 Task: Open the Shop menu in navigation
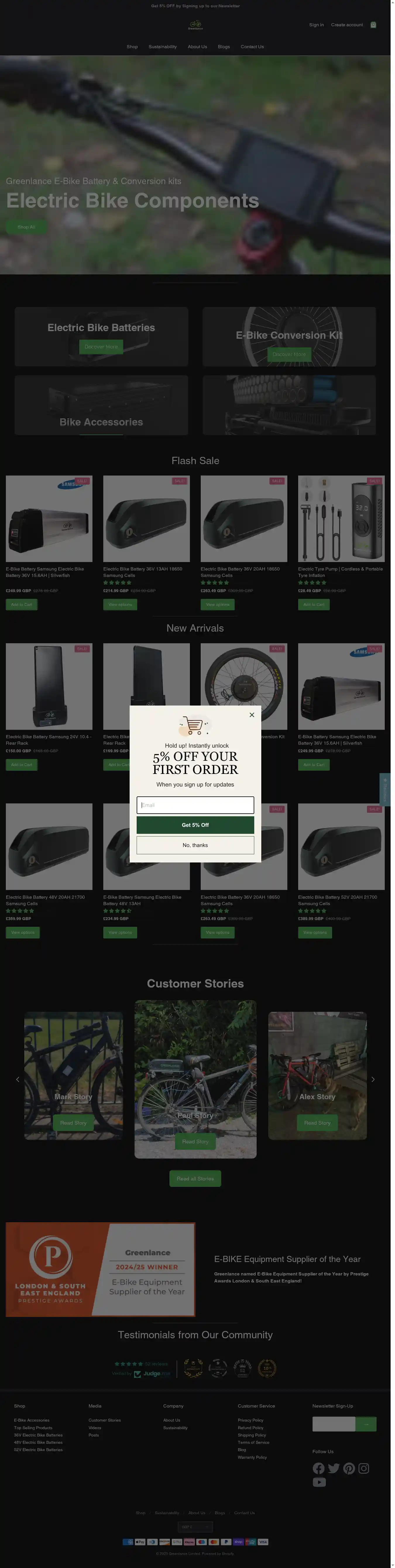132,47
